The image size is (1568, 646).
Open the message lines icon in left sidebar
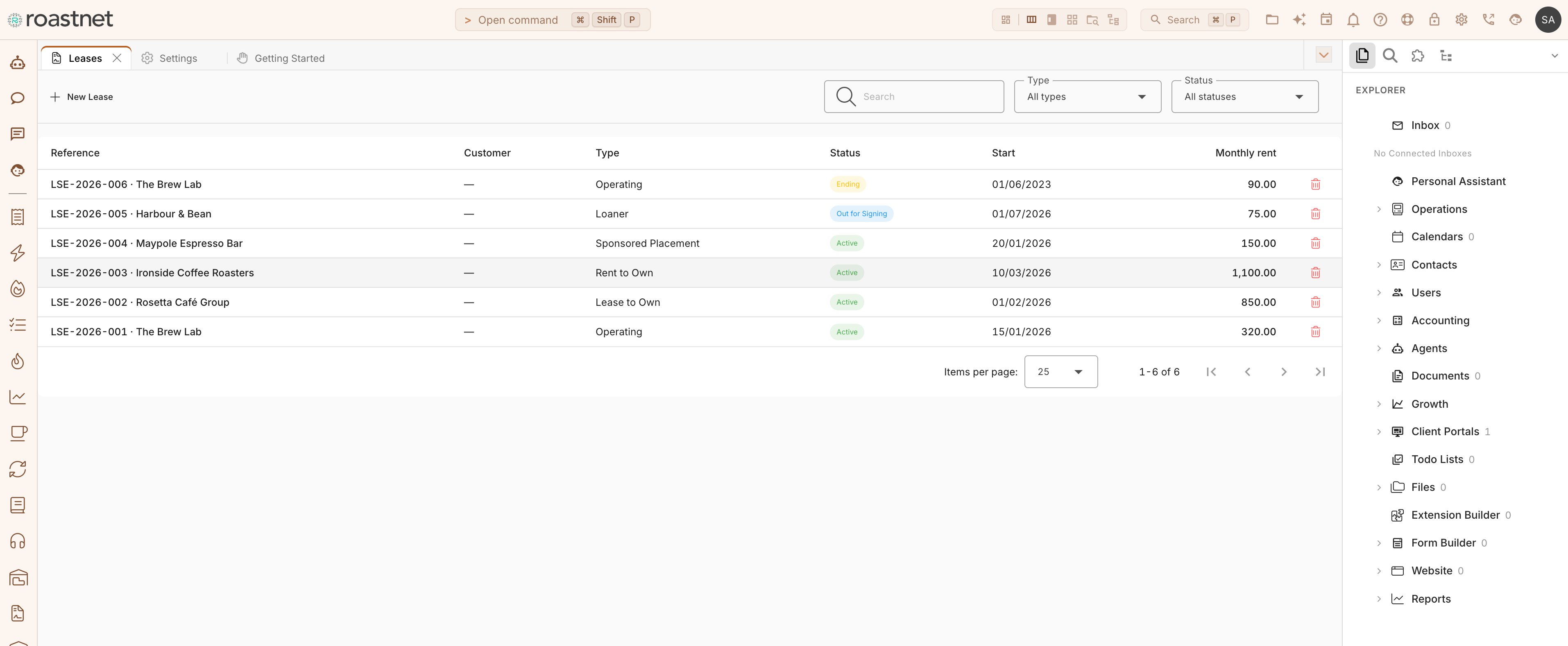pyautogui.click(x=18, y=134)
